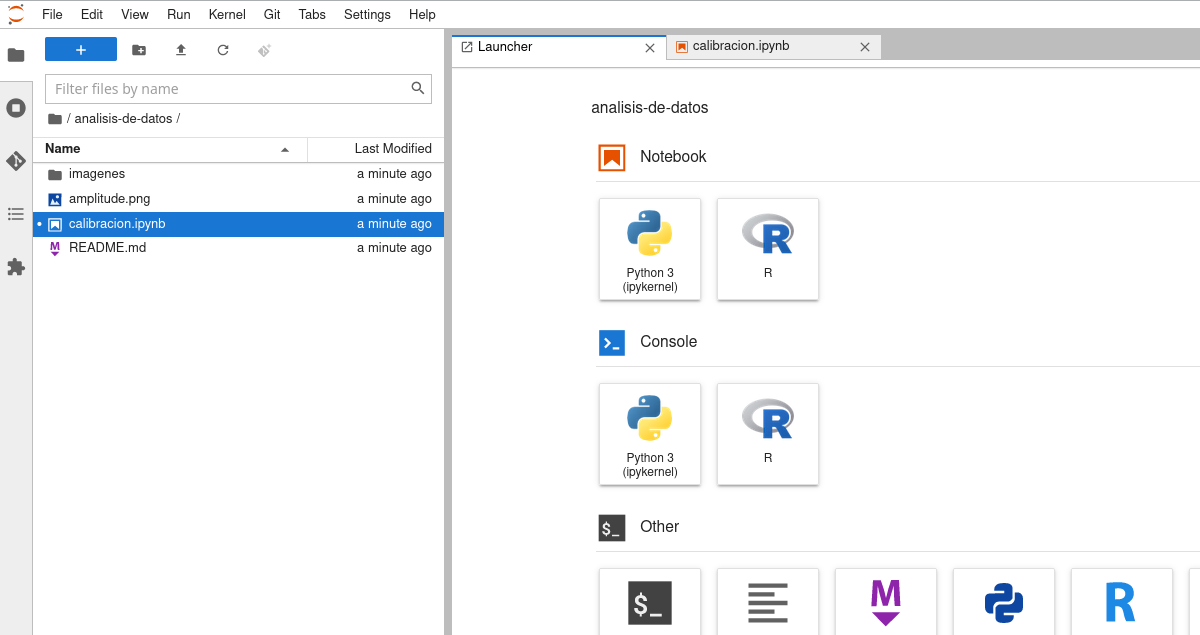1200x635 pixels.
Task: Refresh the file list icon
Action: 223,49
